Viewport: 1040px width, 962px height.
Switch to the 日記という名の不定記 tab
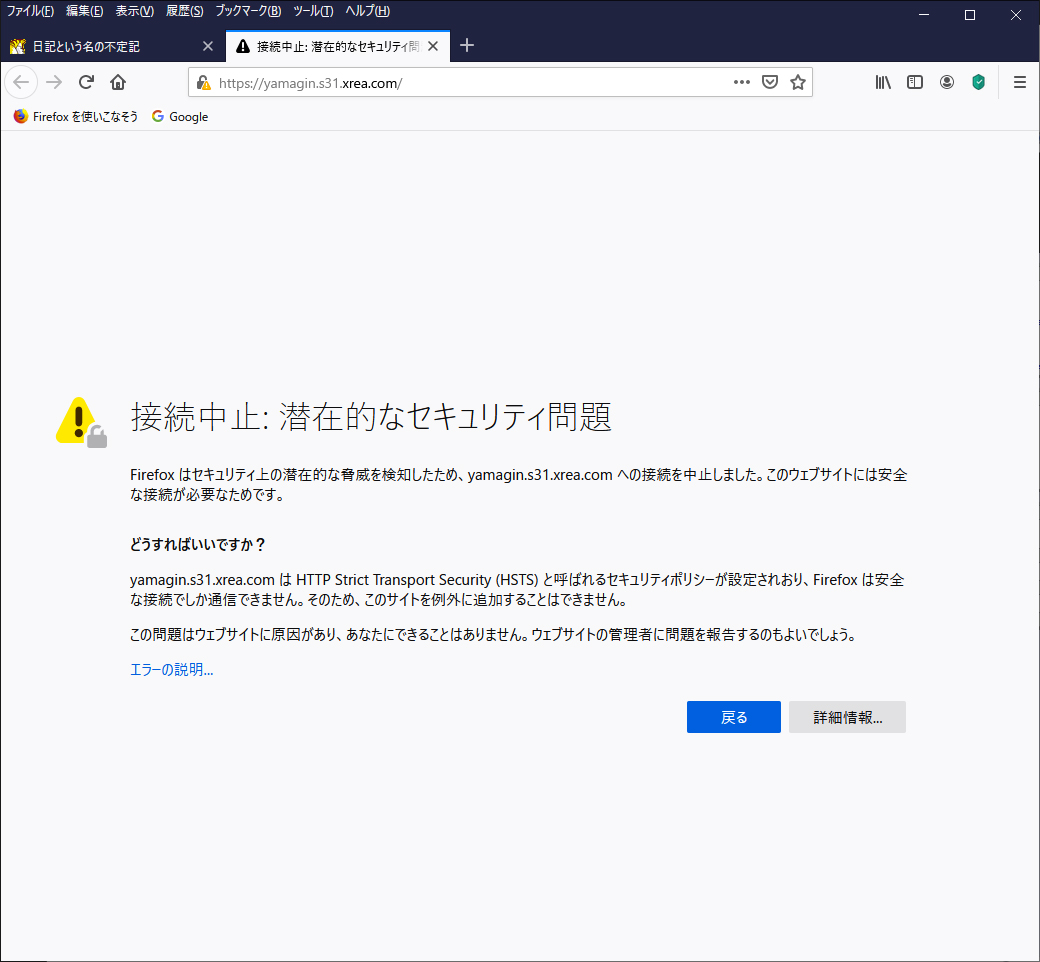pos(100,46)
